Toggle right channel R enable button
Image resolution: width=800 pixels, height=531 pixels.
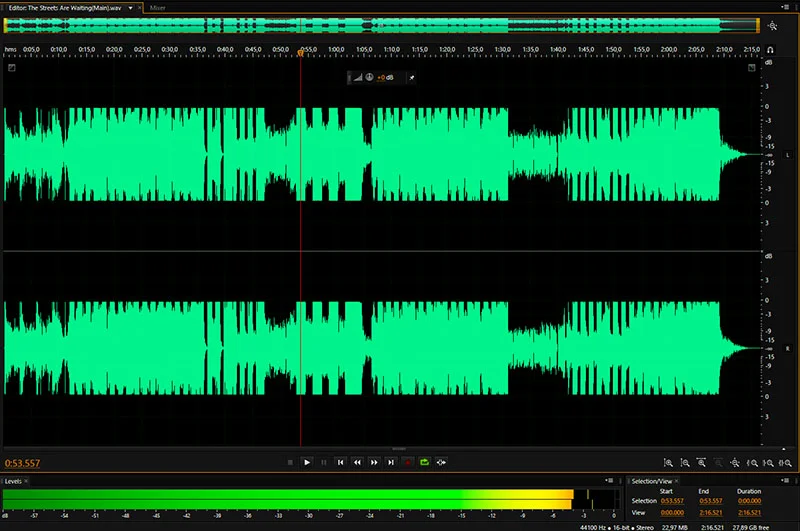(x=787, y=348)
